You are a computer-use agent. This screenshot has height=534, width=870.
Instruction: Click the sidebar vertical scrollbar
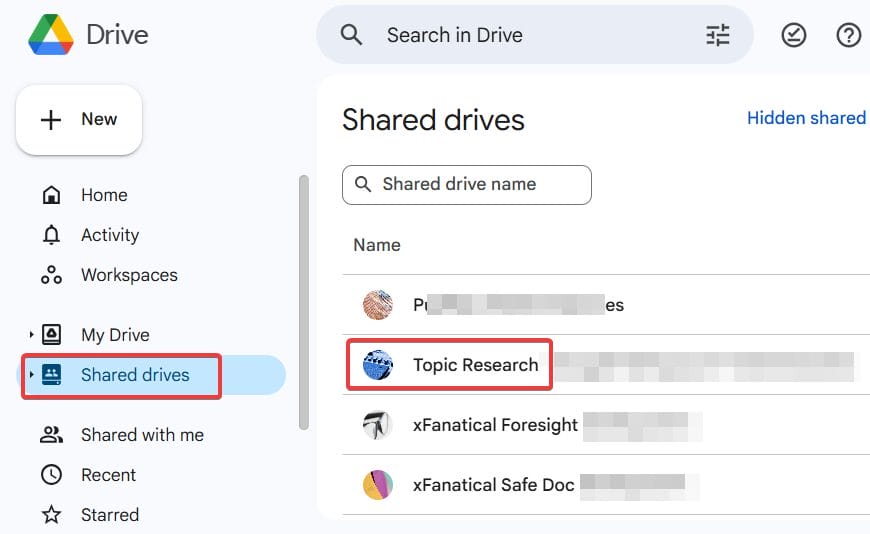pos(304,303)
